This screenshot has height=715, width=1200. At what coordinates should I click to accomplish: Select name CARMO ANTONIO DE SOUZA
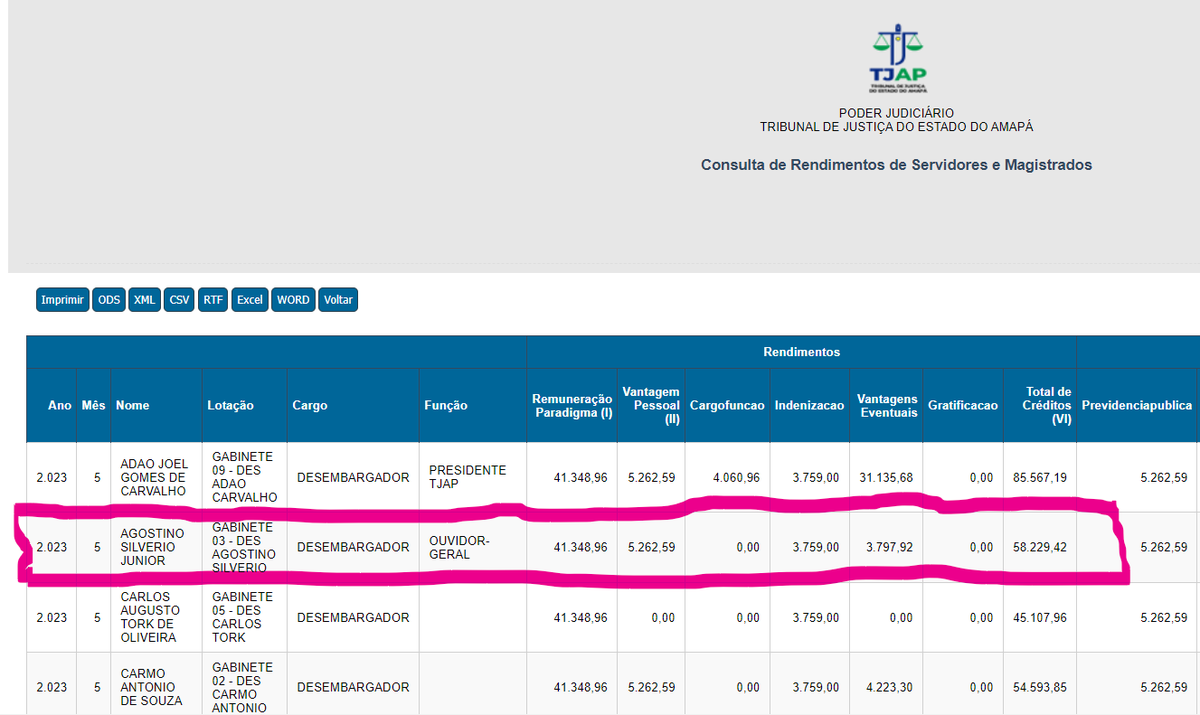[151, 687]
